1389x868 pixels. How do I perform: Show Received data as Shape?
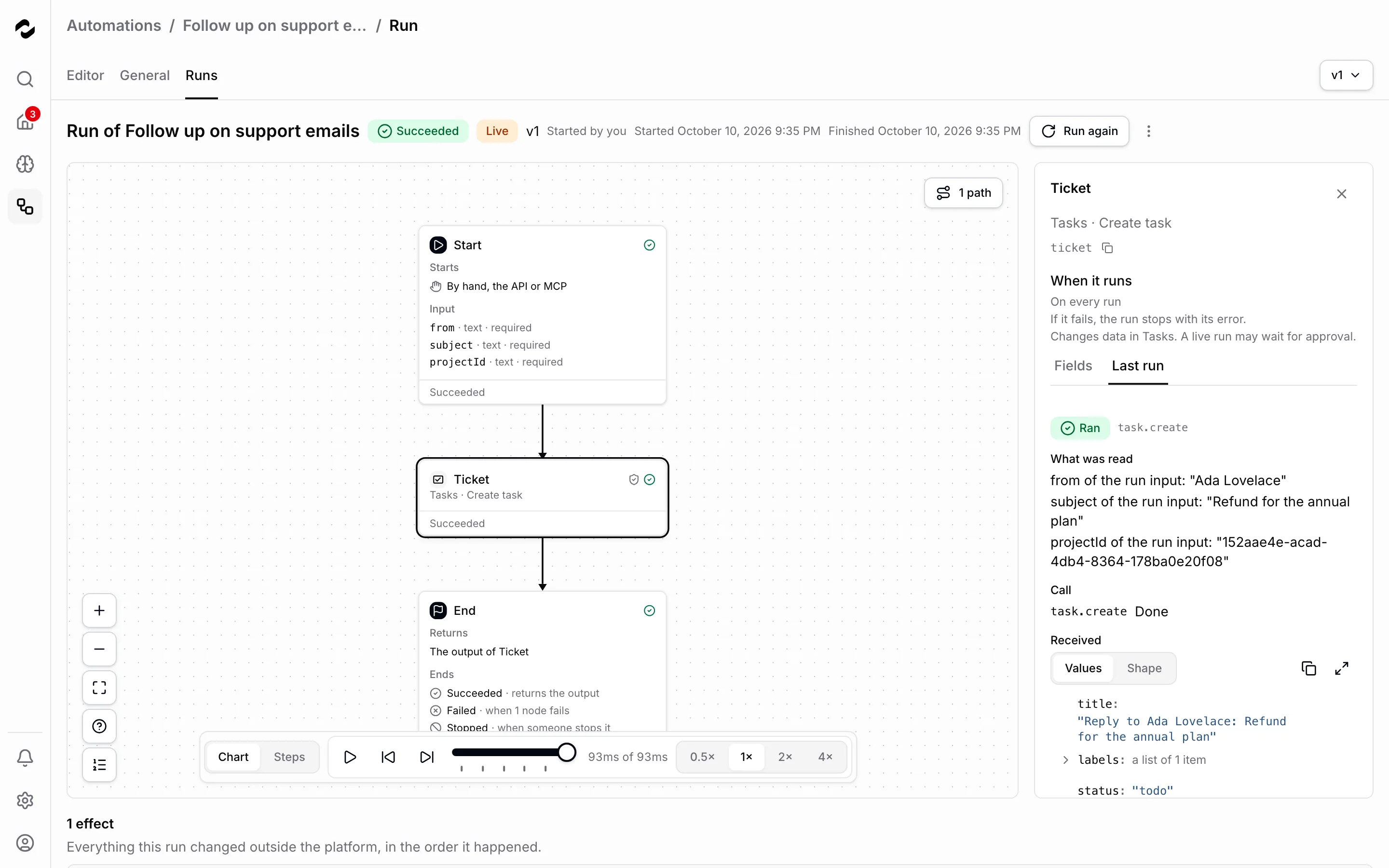[x=1144, y=668]
